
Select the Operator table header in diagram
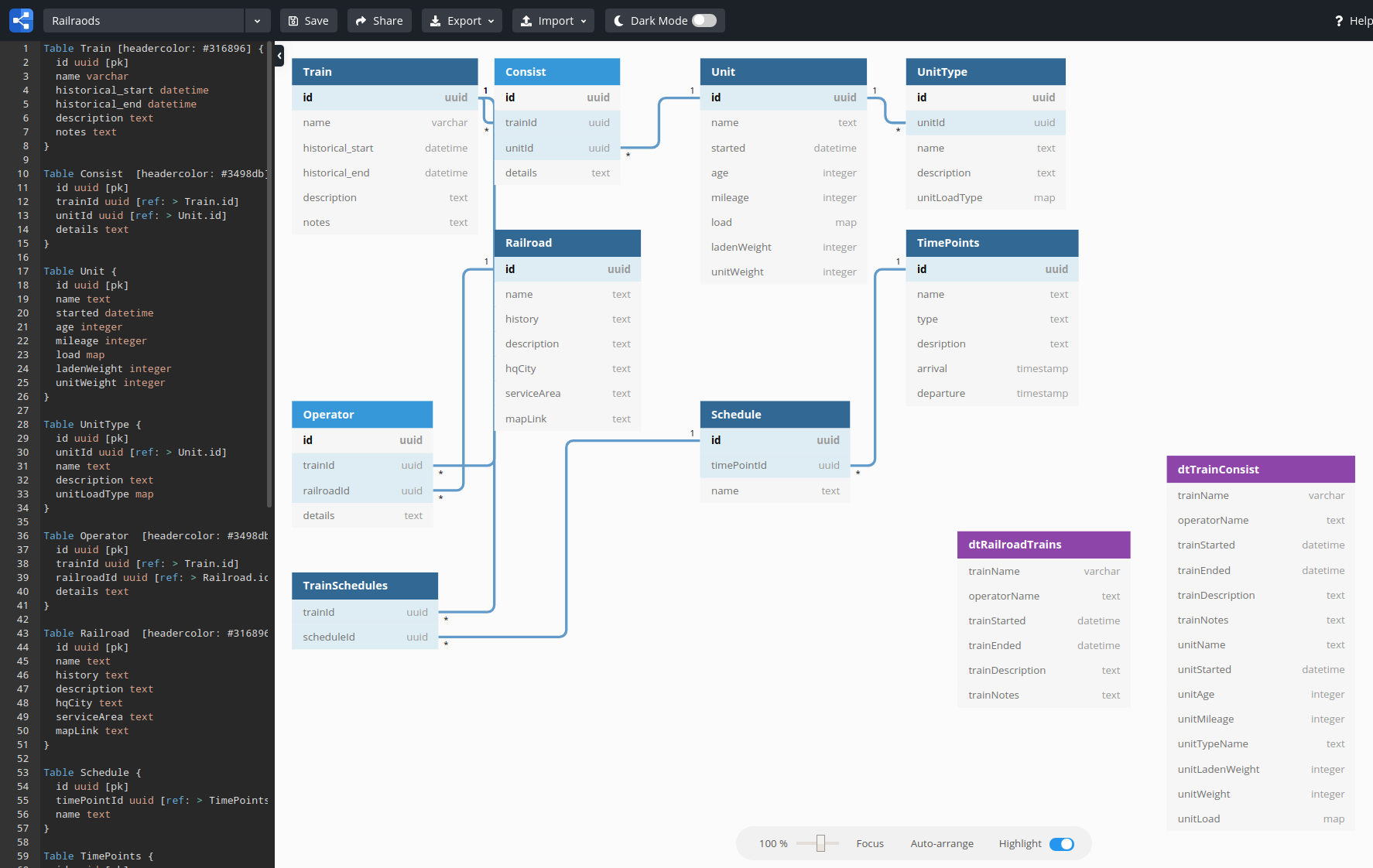362,415
